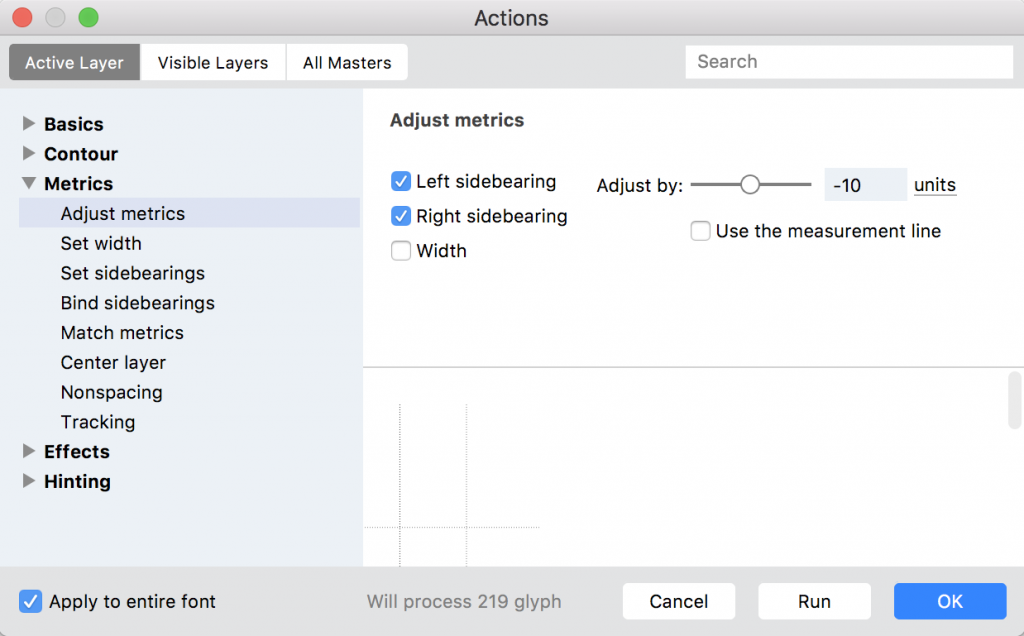The image size is (1024, 636).
Task: Expand the Contour category
Action: coord(29,154)
